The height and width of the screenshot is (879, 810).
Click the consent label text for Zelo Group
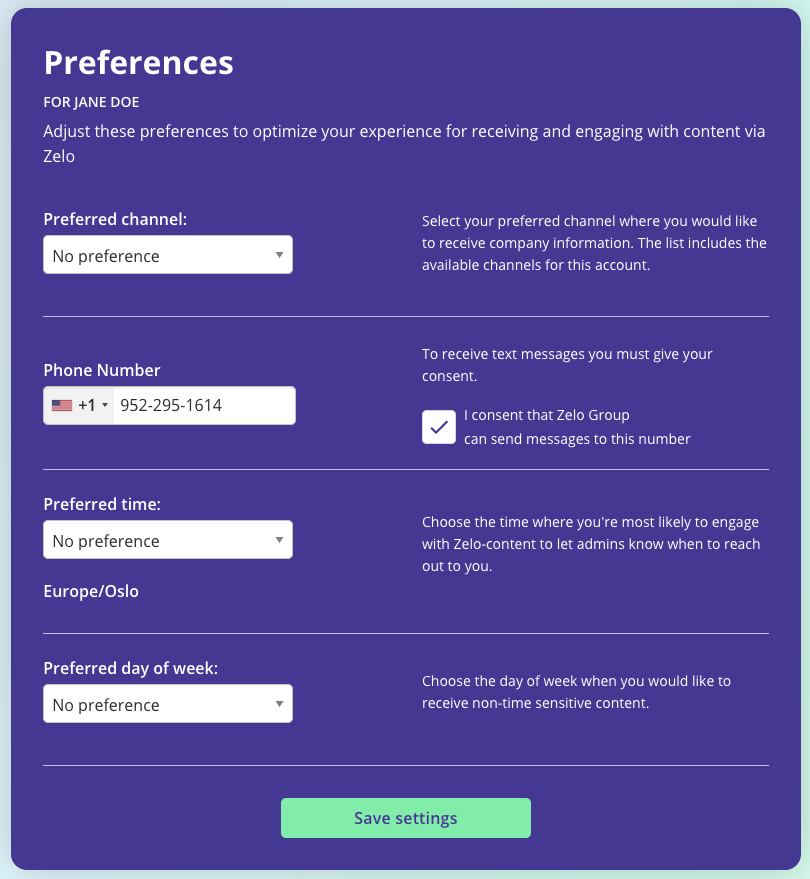pos(577,427)
